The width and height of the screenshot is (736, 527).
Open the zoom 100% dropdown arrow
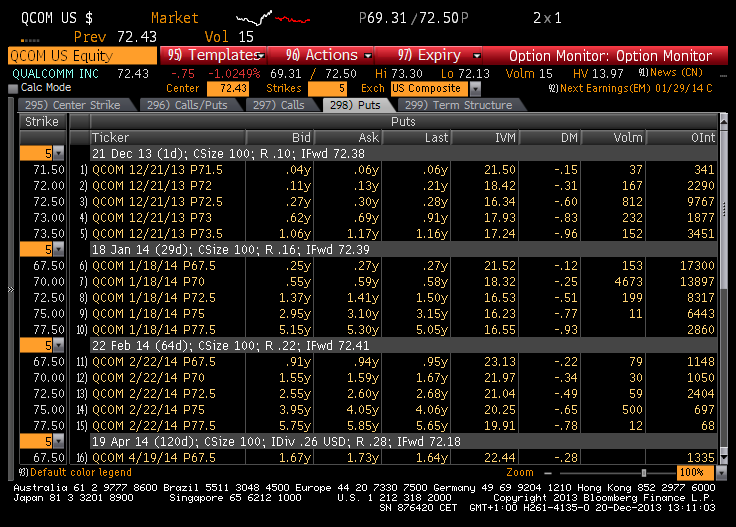click(721, 473)
